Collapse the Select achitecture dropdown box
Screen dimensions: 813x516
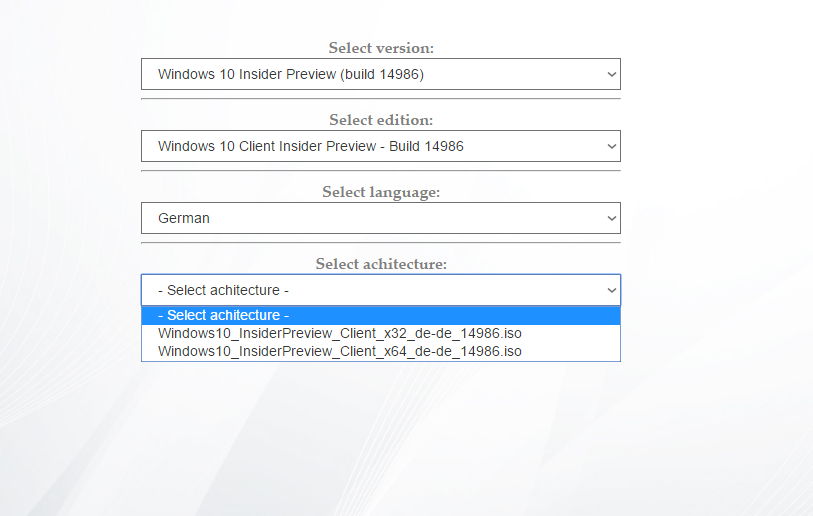pyautogui.click(x=381, y=290)
